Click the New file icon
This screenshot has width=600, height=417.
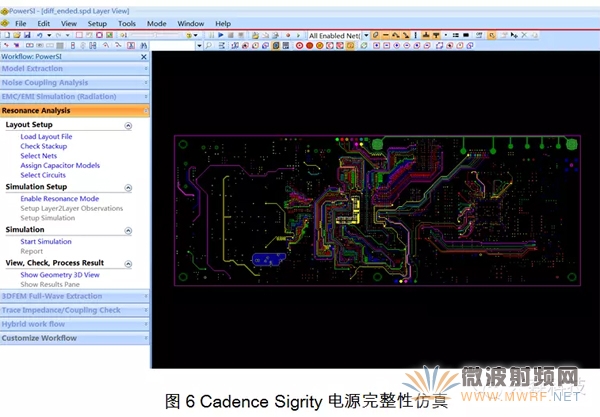point(7,35)
